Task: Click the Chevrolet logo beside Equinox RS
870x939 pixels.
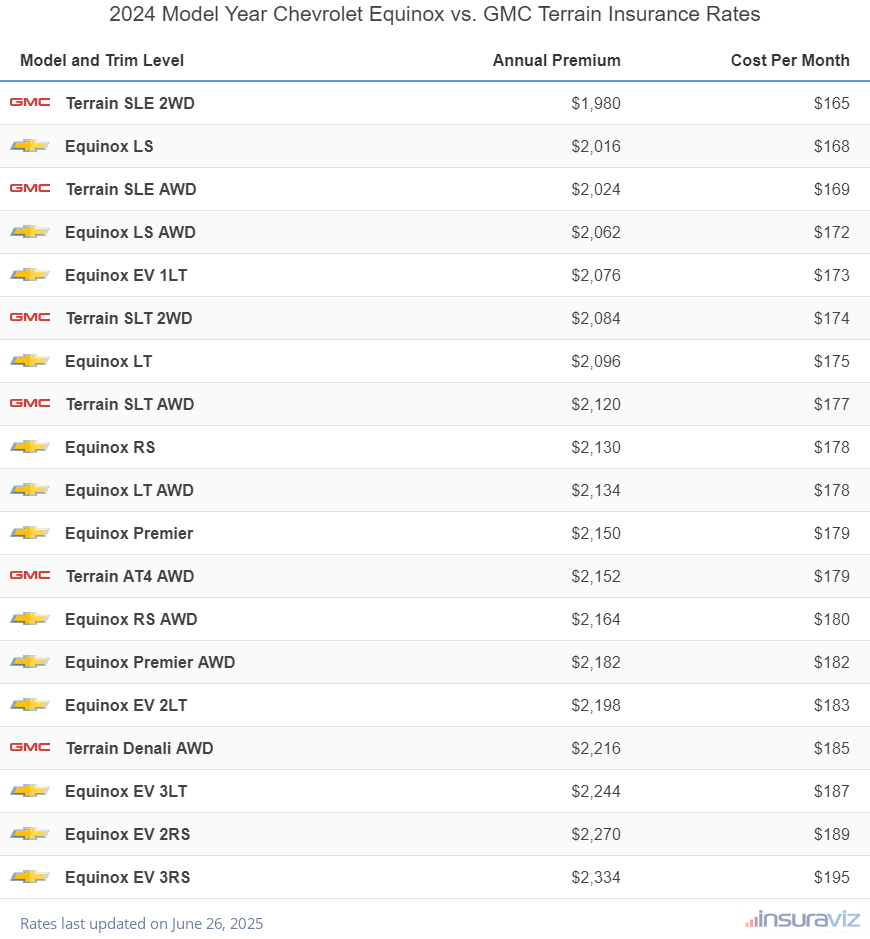Action: [30, 447]
